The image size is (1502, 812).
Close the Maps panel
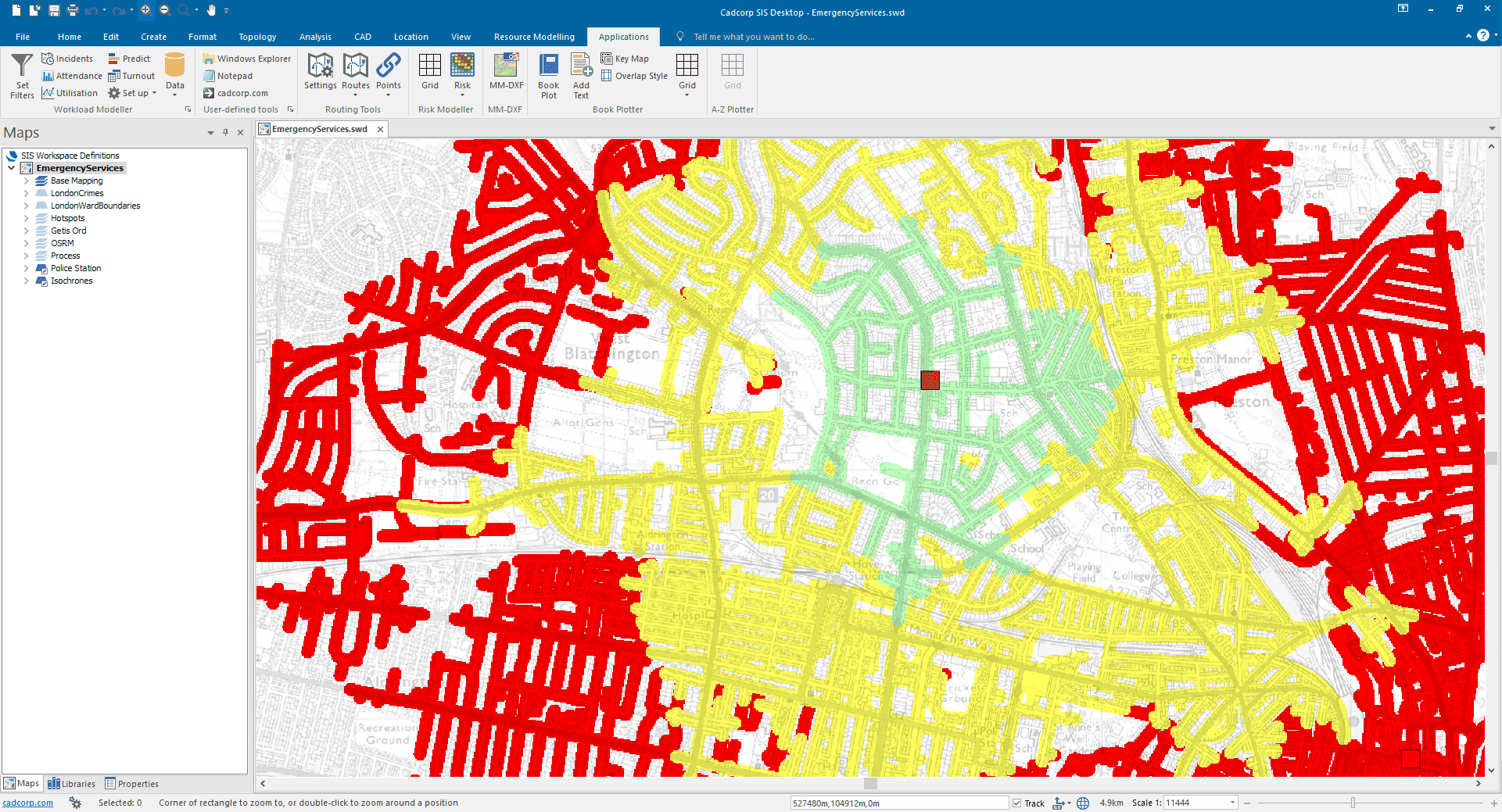[240, 132]
